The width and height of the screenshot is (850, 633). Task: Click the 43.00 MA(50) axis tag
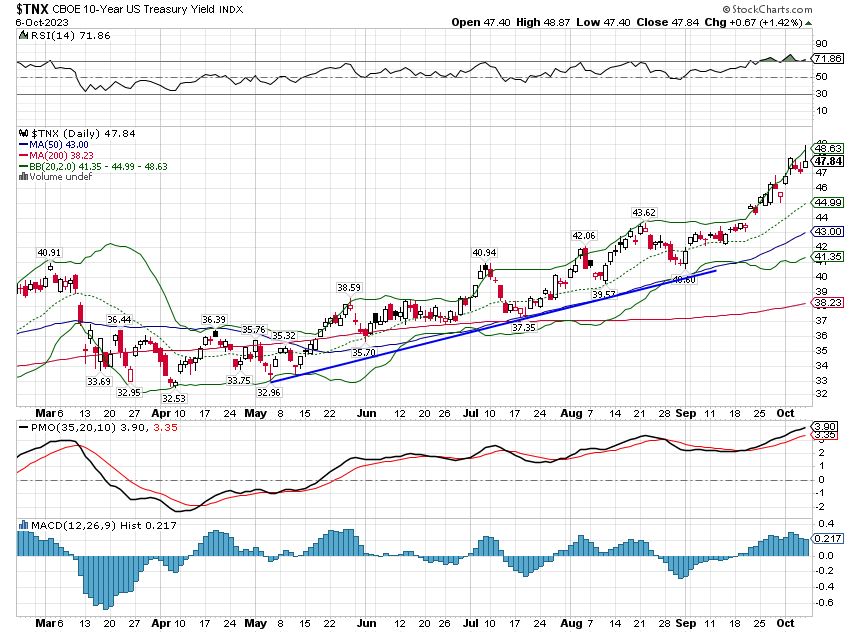pyautogui.click(x=826, y=231)
